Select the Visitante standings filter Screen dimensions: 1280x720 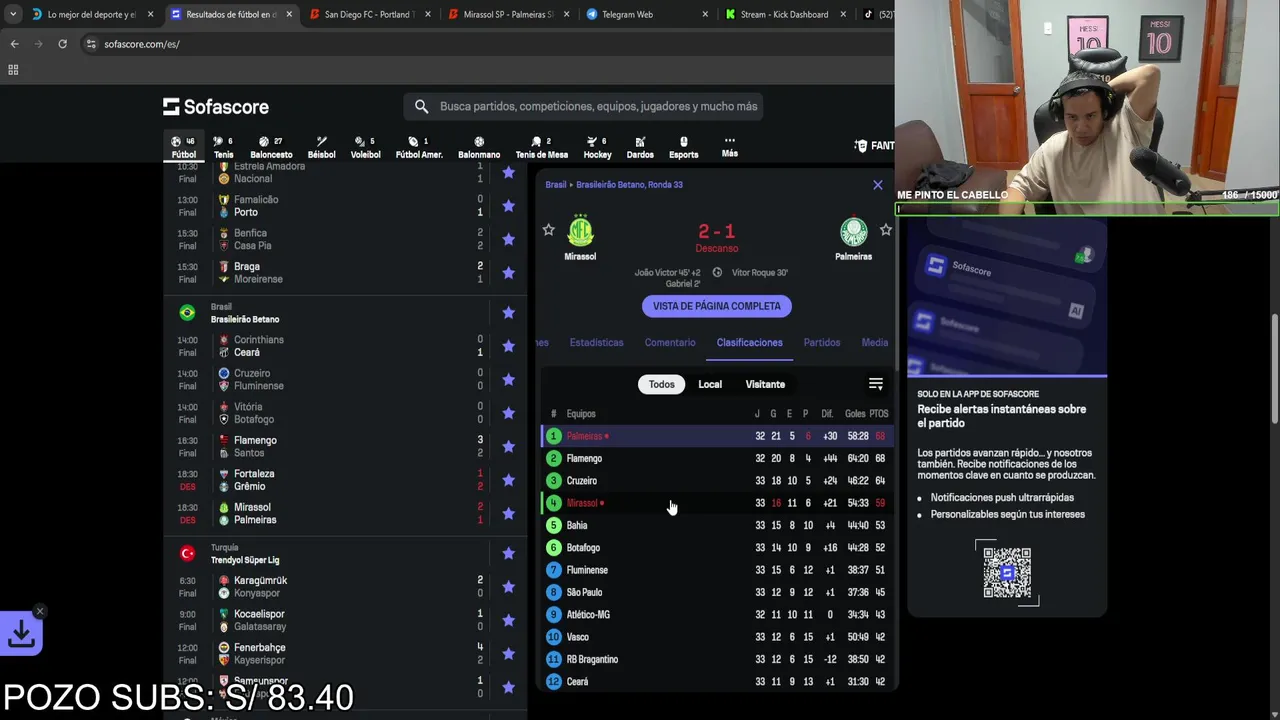(x=765, y=384)
